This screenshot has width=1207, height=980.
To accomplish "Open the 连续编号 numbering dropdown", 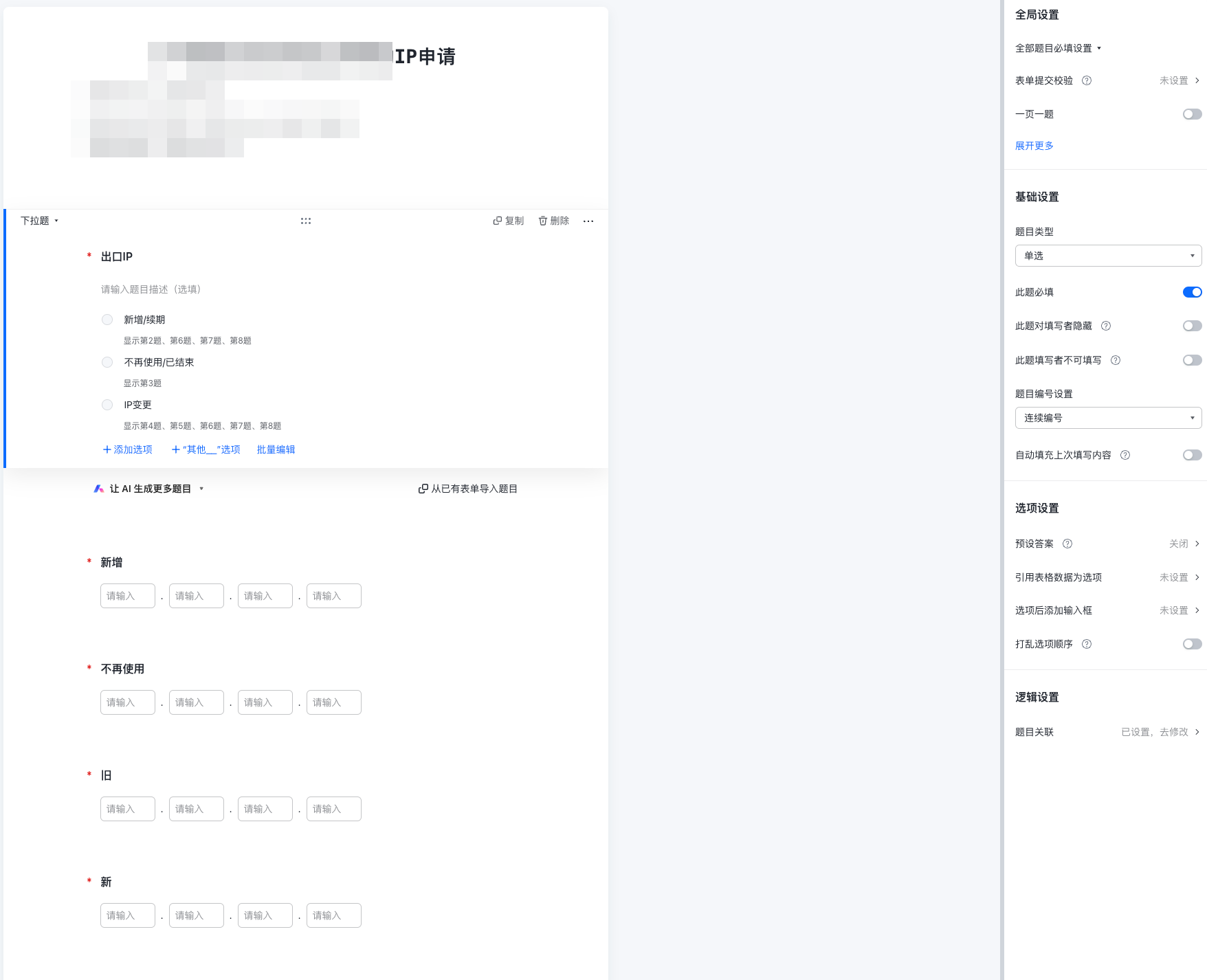I will point(1108,418).
